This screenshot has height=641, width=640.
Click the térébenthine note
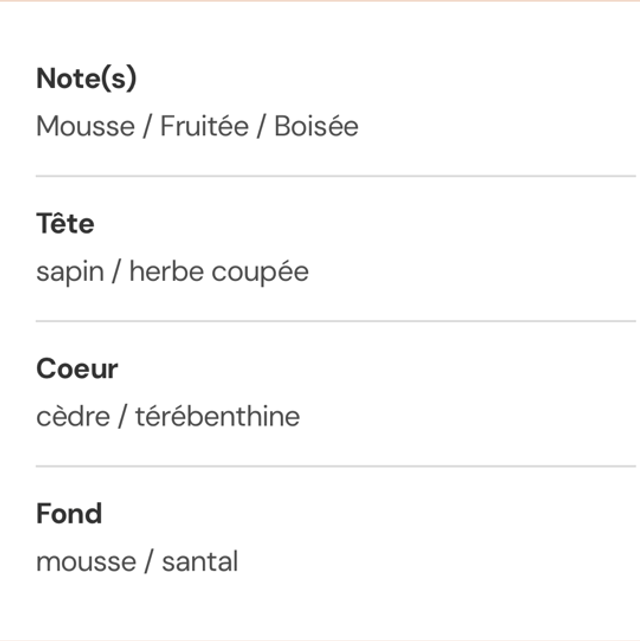pos(217,417)
